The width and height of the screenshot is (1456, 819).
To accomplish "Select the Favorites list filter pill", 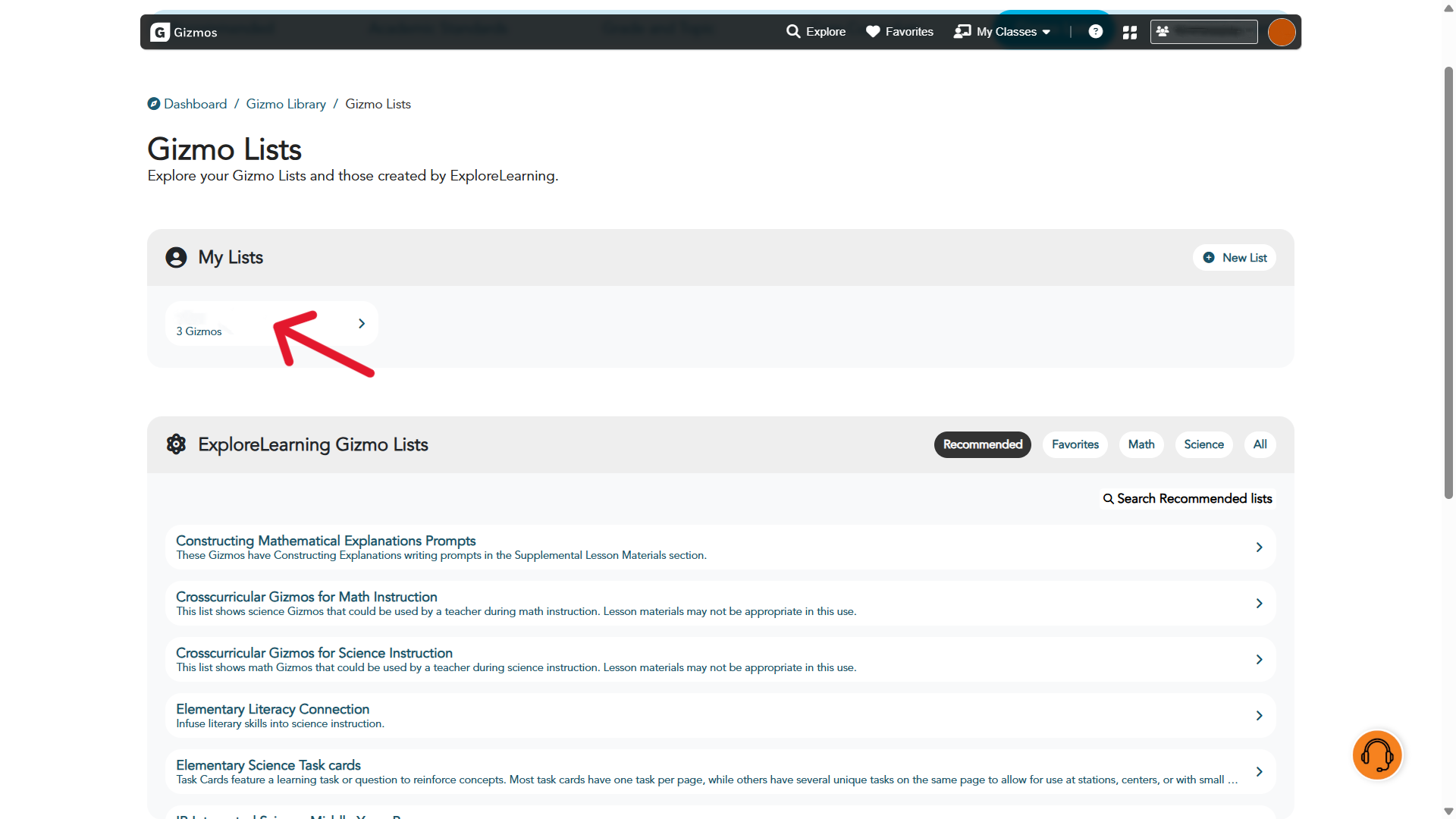I will click(1075, 444).
